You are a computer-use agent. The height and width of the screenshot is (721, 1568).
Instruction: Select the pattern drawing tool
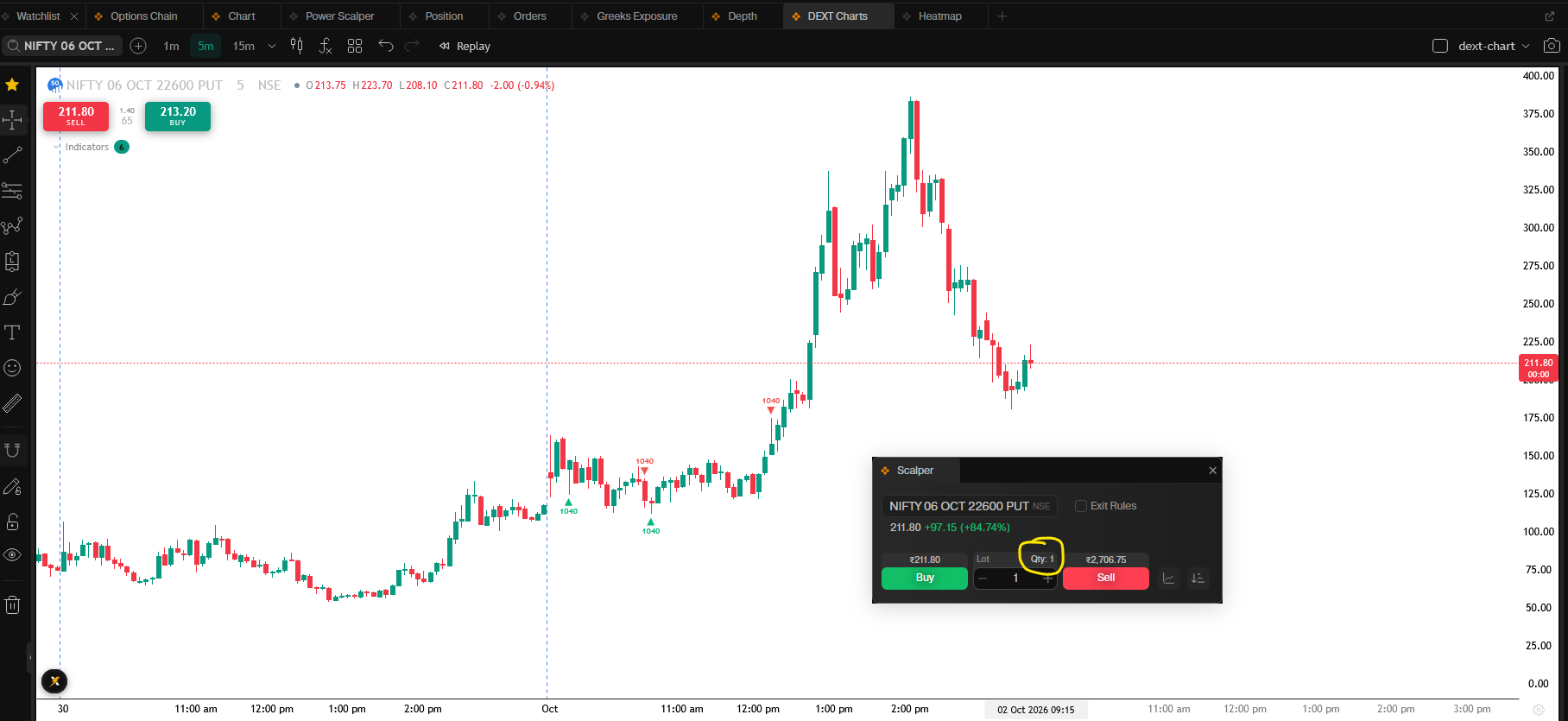click(12, 226)
